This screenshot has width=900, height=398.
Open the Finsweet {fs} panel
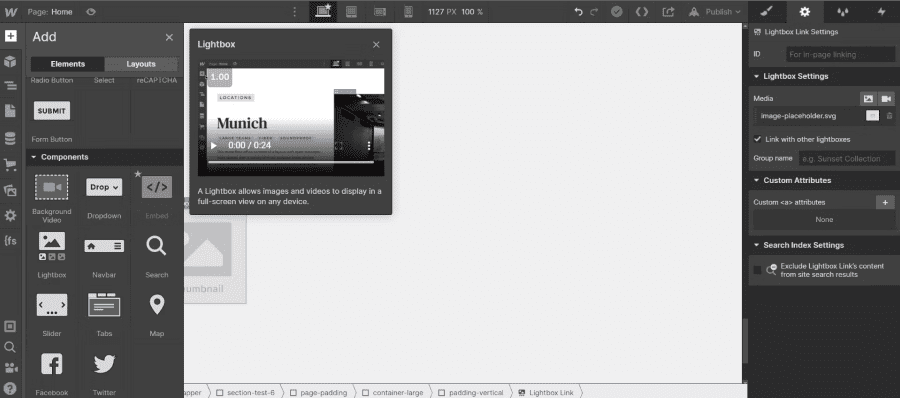pyautogui.click(x=10, y=241)
